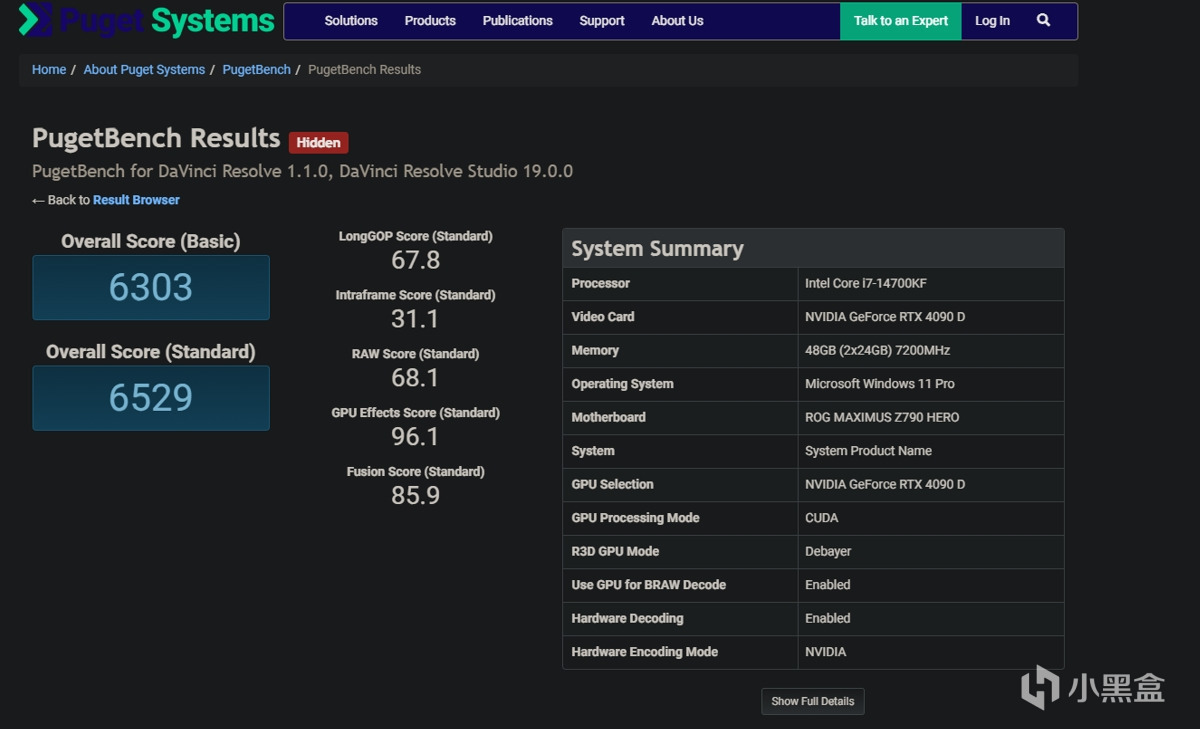Open the About Us menu
1200x729 pixels.
(677, 21)
